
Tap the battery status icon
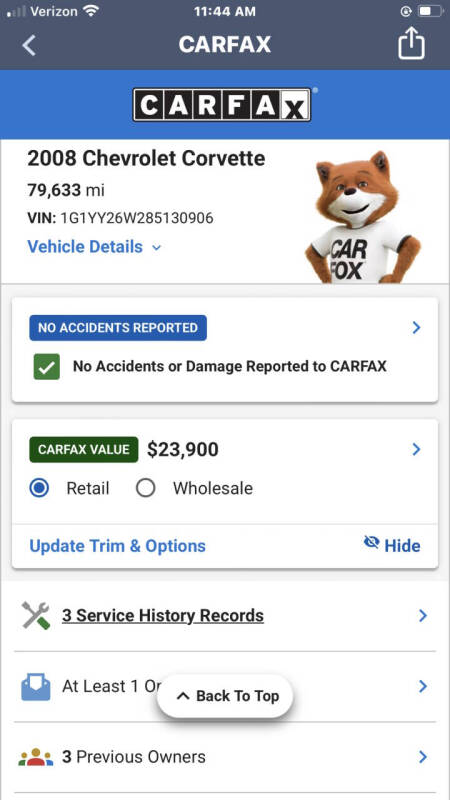tap(429, 11)
